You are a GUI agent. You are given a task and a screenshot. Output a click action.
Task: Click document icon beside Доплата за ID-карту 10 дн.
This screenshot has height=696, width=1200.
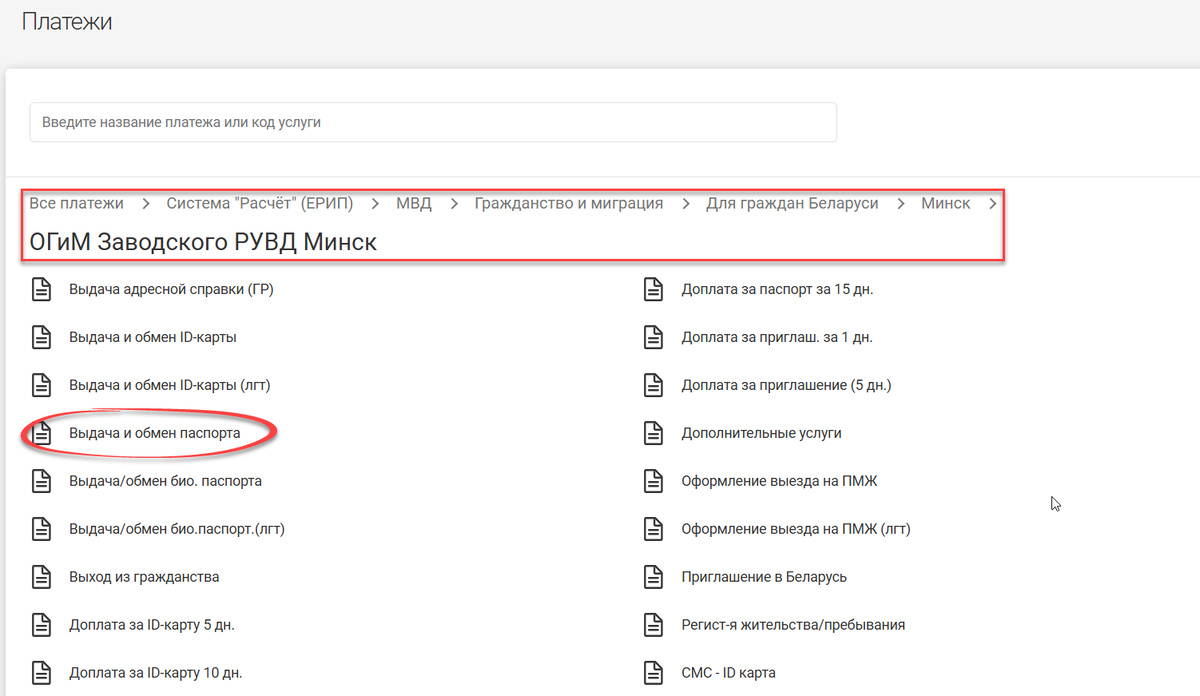pyautogui.click(x=41, y=673)
